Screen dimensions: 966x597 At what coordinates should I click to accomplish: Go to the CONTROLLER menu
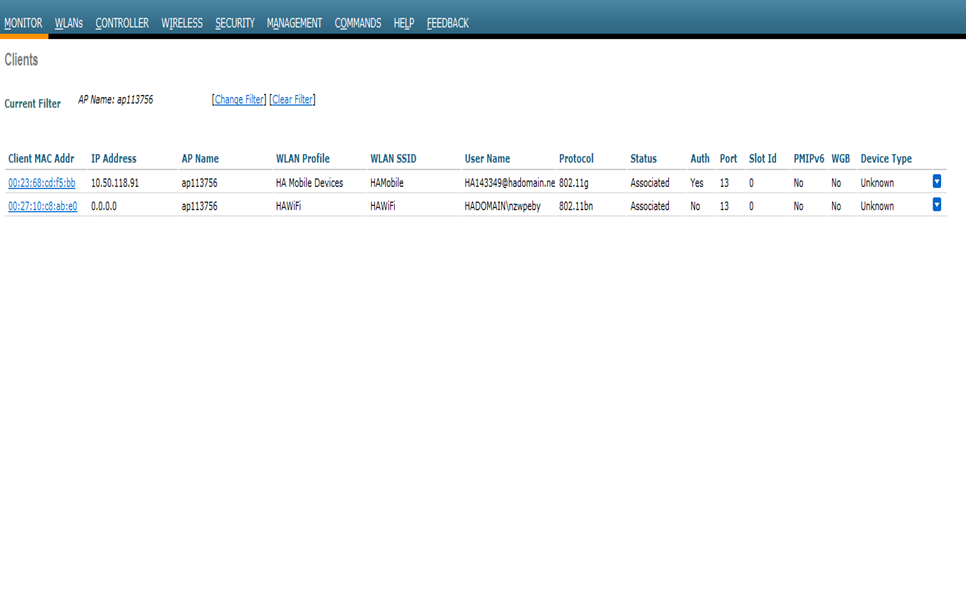click(x=122, y=23)
